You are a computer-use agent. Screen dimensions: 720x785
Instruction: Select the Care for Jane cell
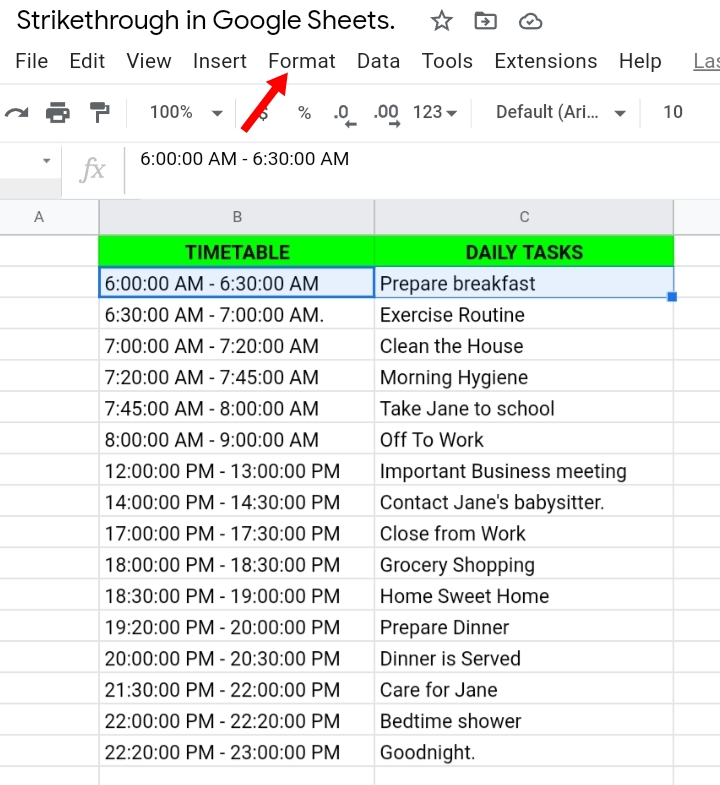[524, 689]
